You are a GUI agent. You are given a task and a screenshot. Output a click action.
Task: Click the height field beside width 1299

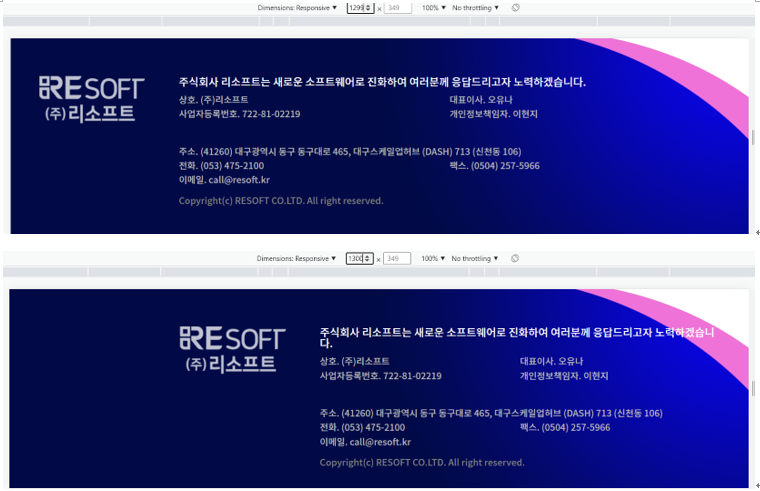click(x=398, y=8)
